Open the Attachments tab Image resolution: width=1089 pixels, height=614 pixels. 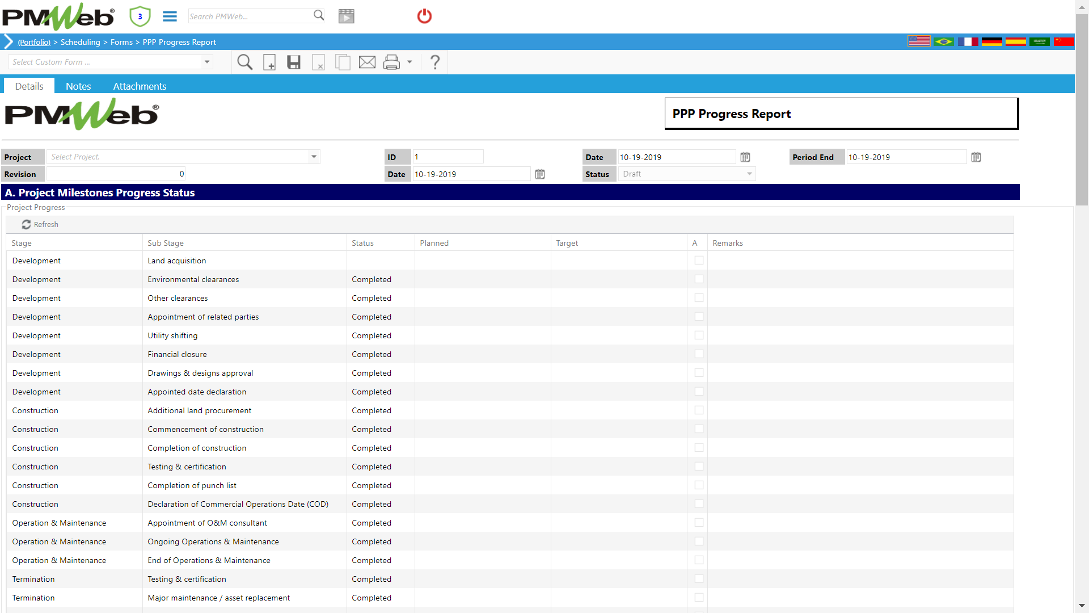point(139,86)
